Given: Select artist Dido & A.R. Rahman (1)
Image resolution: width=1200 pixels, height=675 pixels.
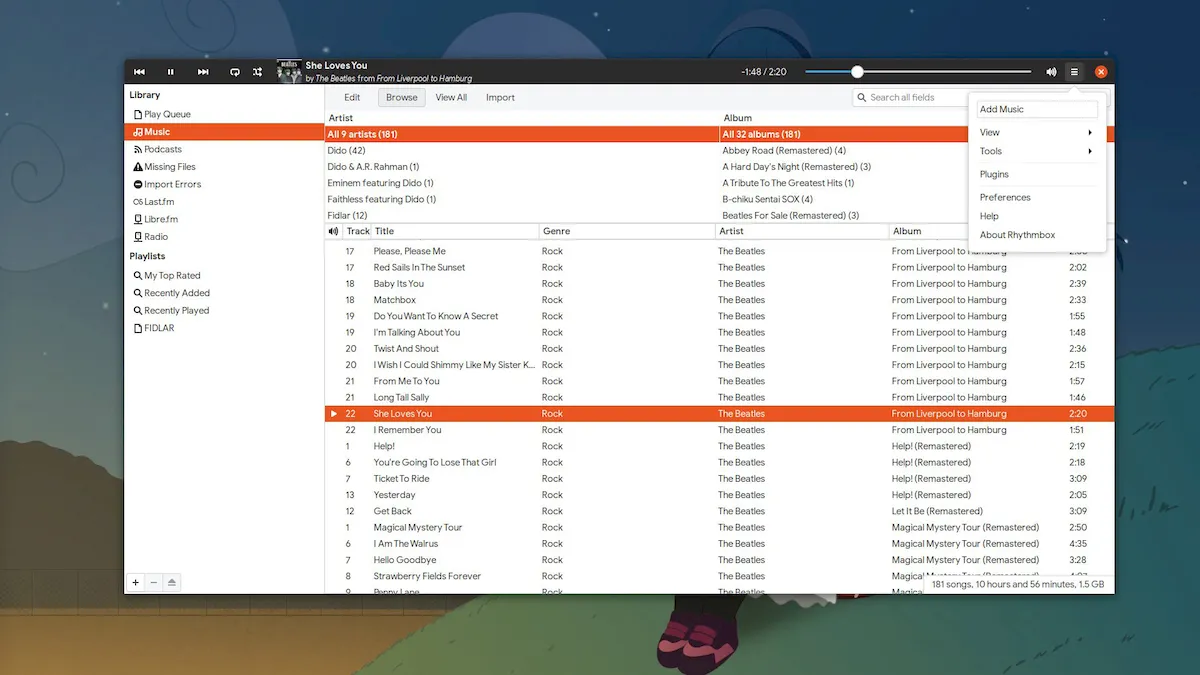Looking at the screenshot, I should 522,166.
